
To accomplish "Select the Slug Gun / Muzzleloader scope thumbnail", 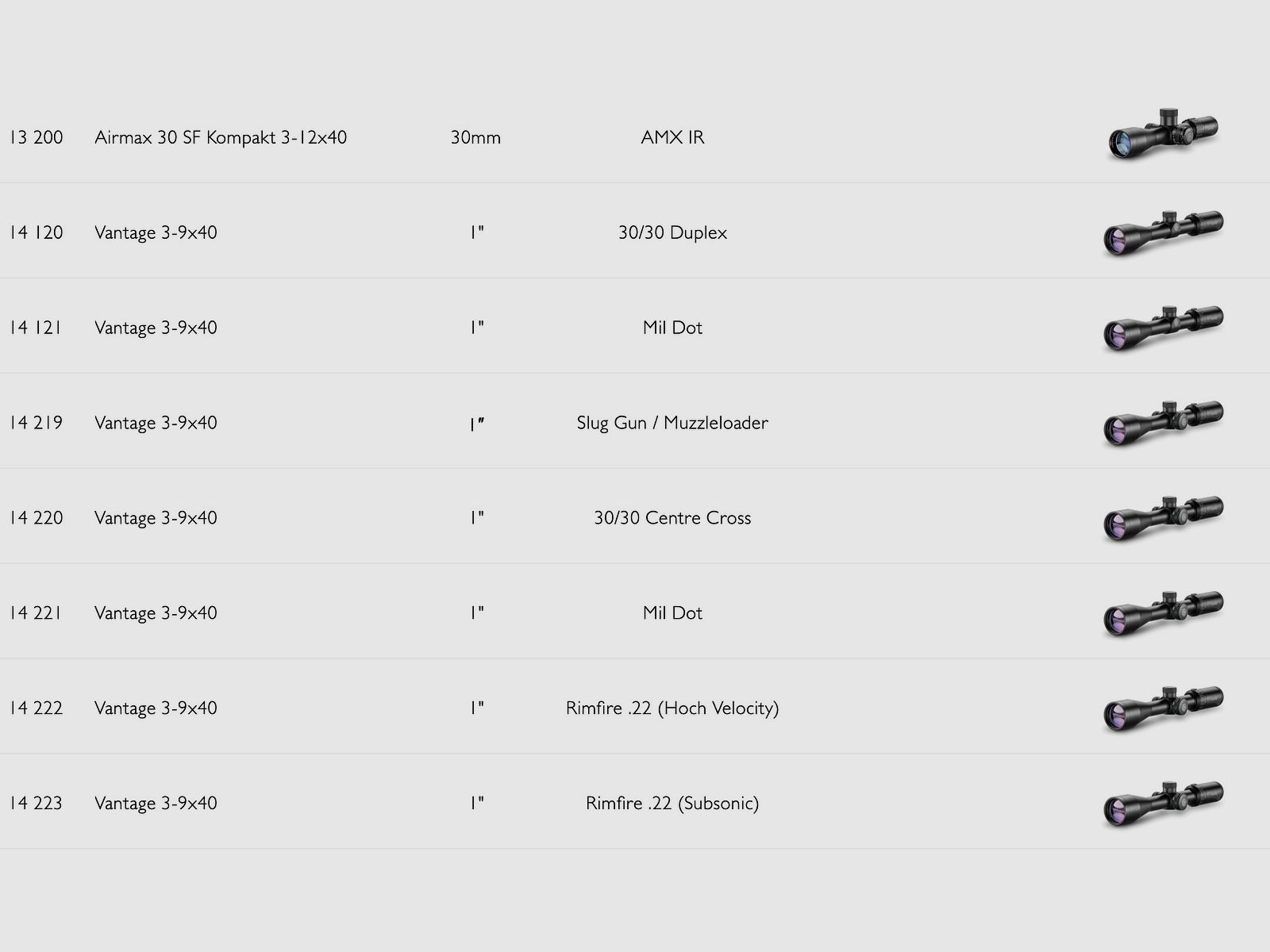I will 1163,423.
